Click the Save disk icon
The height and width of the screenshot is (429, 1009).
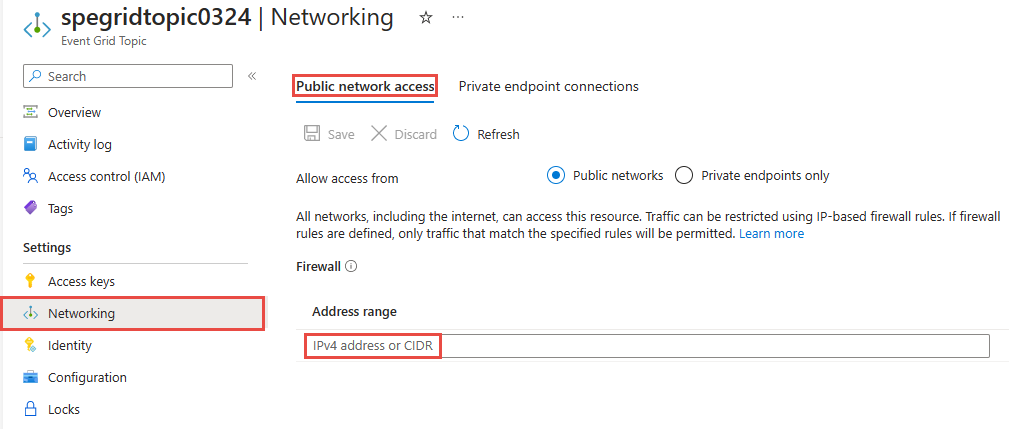pyautogui.click(x=311, y=134)
